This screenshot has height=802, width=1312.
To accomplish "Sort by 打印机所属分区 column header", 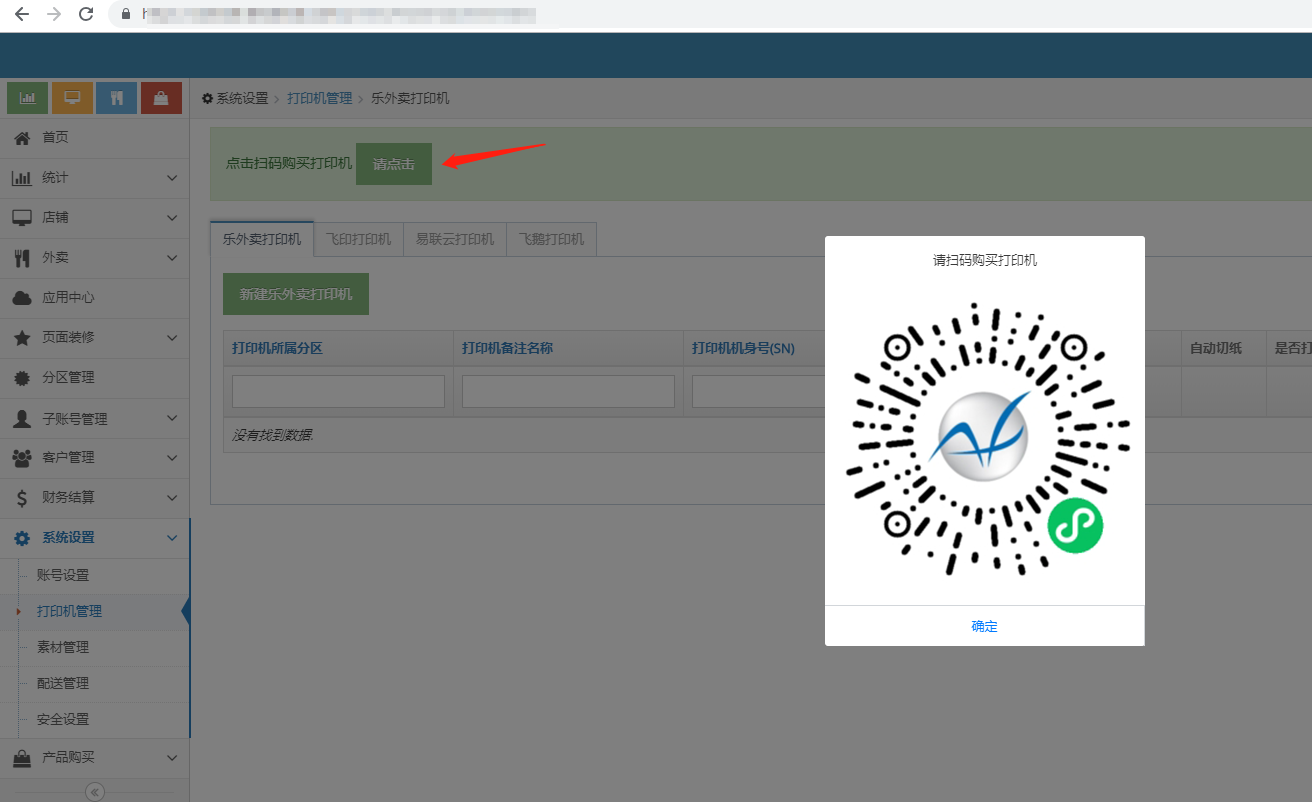I will coord(277,348).
